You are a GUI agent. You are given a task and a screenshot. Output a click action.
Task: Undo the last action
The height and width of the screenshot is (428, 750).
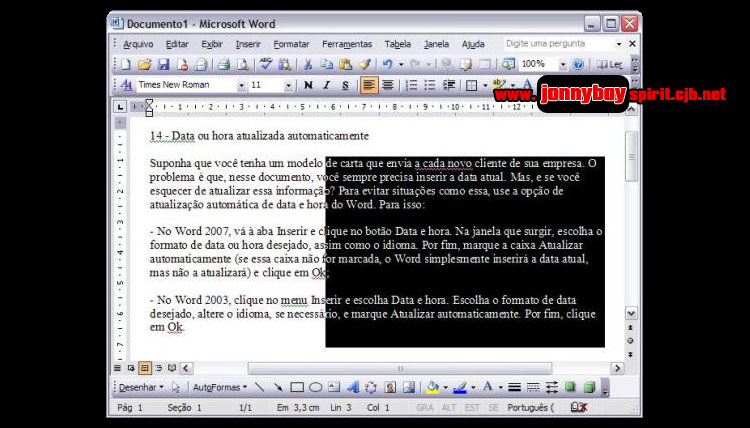[x=387, y=64]
